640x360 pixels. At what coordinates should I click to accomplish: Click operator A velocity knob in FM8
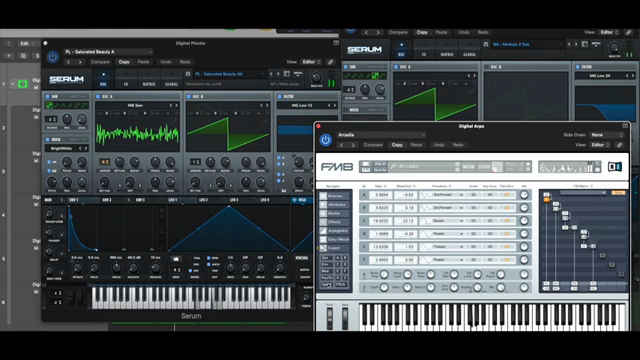pos(524,195)
